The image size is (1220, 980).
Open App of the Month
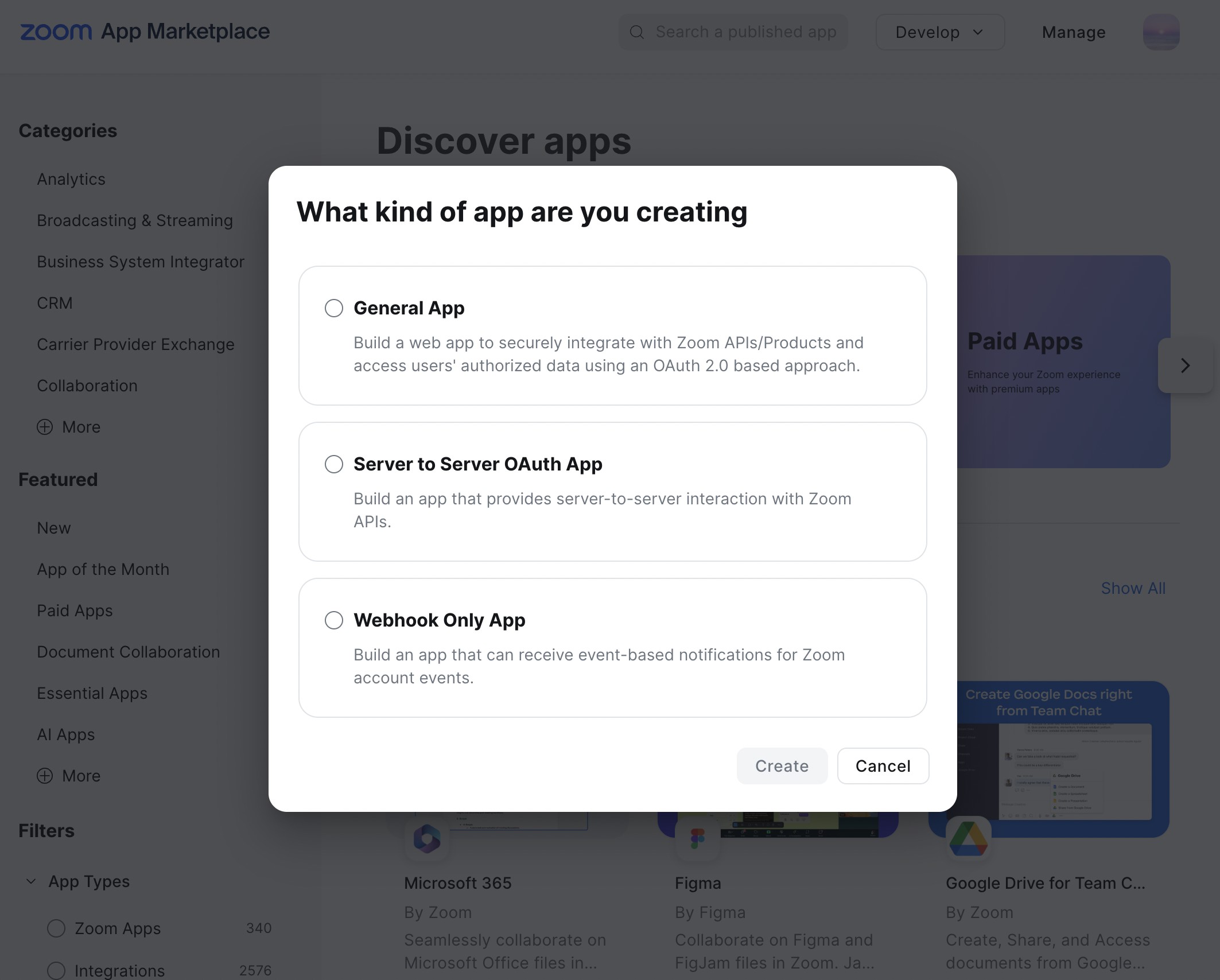click(x=103, y=569)
